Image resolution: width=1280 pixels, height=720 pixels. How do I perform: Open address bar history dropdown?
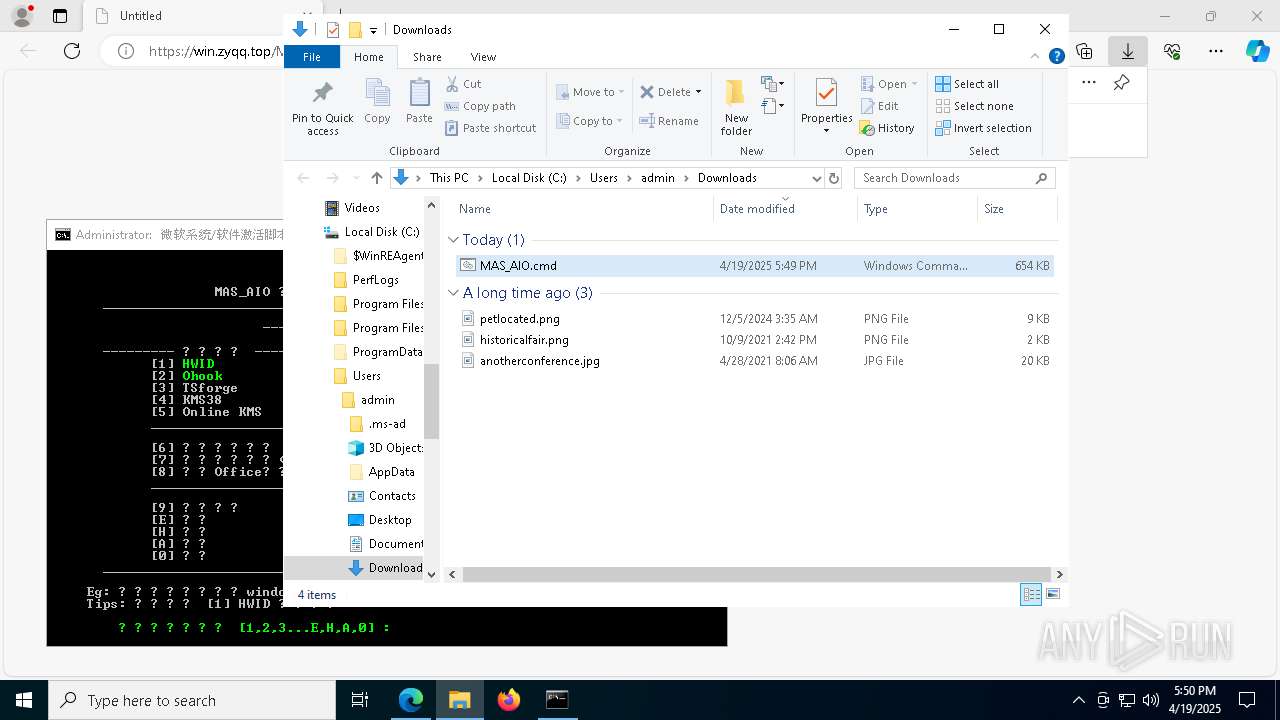click(x=816, y=178)
